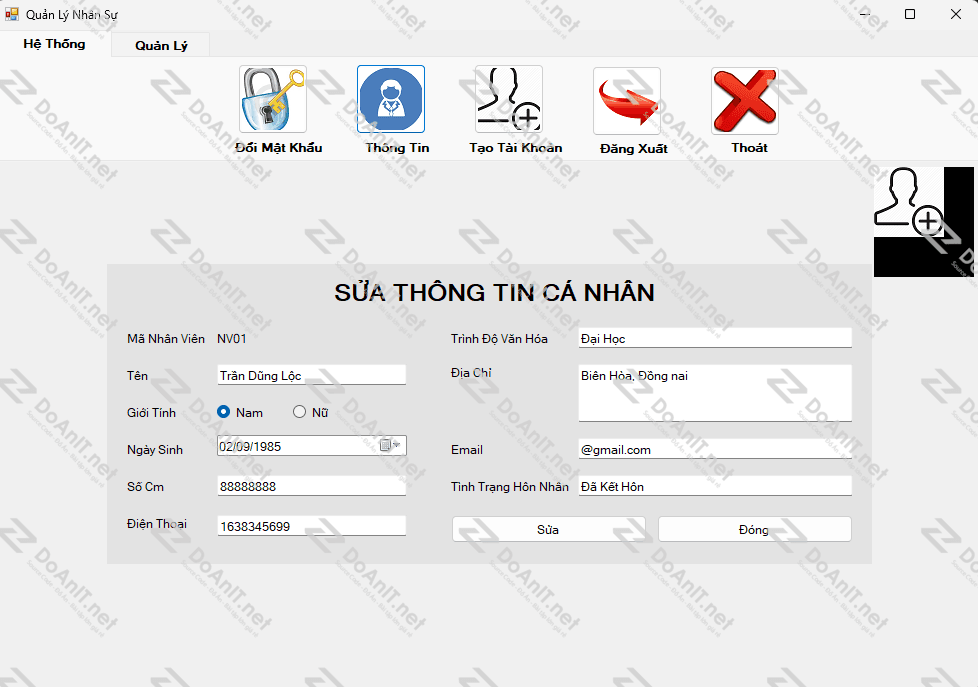
Task: Click the Địa Chỉ text area
Action: pyautogui.click(x=715, y=393)
